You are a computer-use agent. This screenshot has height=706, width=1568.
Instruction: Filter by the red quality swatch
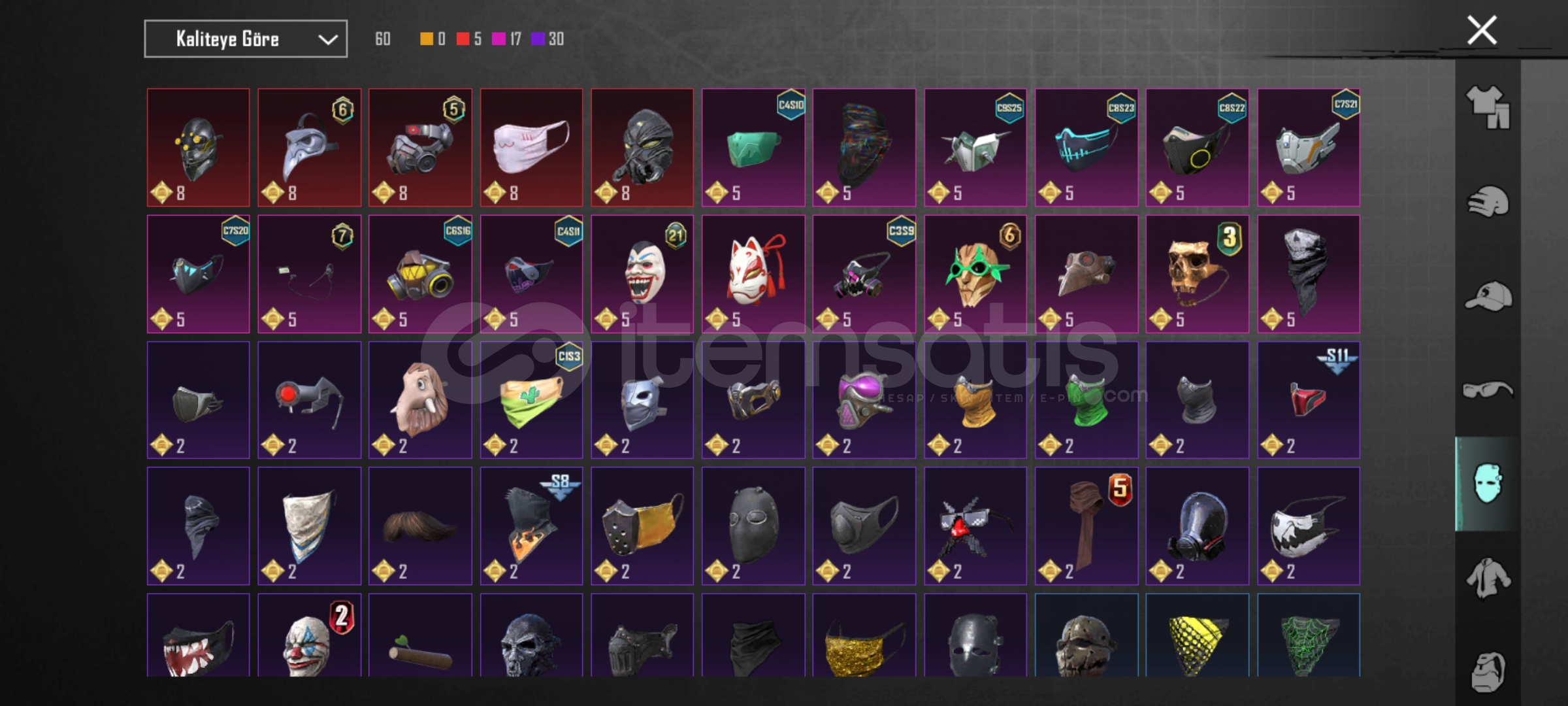tap(463, 39)
